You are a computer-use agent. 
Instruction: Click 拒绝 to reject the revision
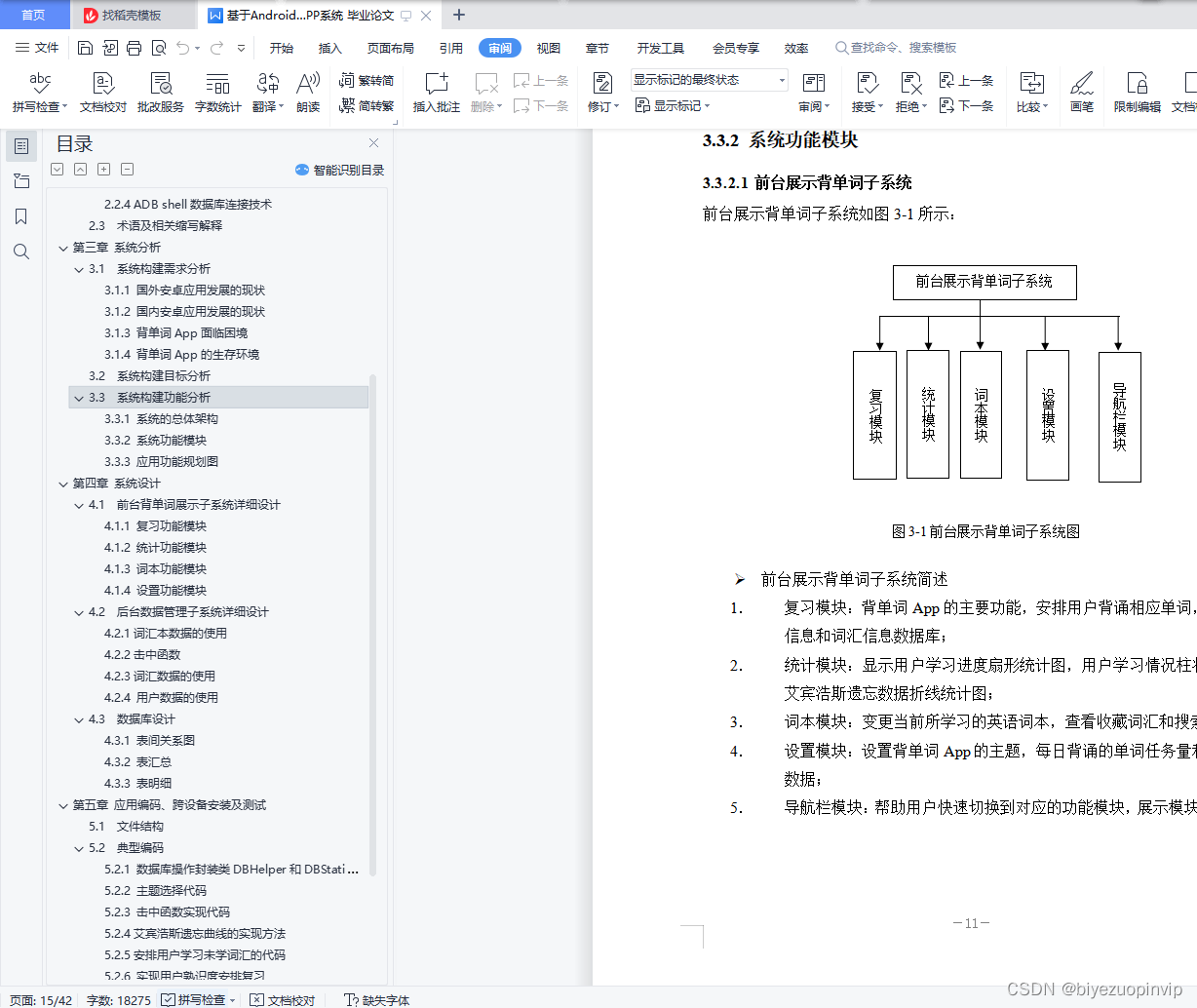(907, 92)
